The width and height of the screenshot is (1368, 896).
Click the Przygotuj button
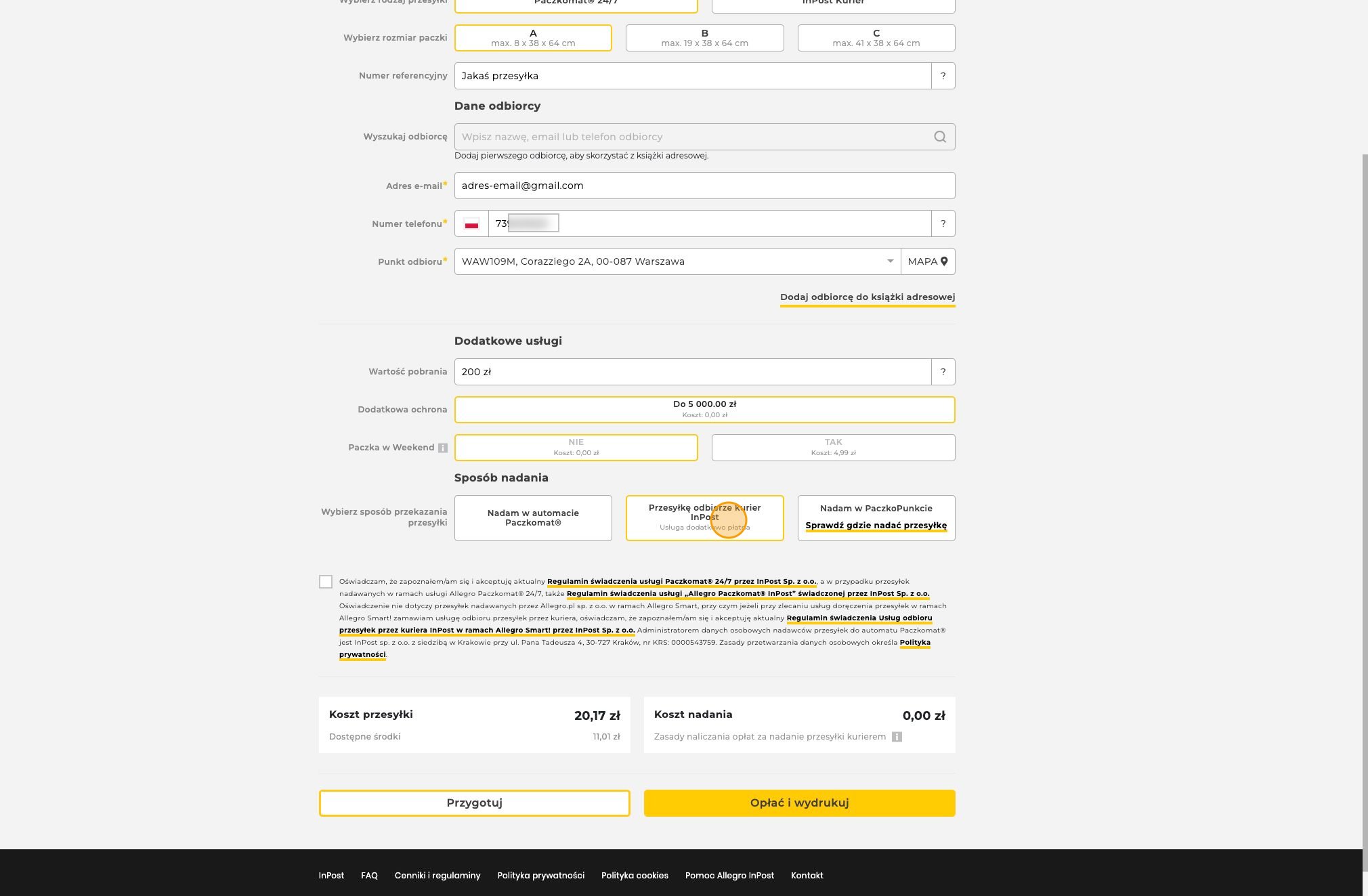point(474,803)
